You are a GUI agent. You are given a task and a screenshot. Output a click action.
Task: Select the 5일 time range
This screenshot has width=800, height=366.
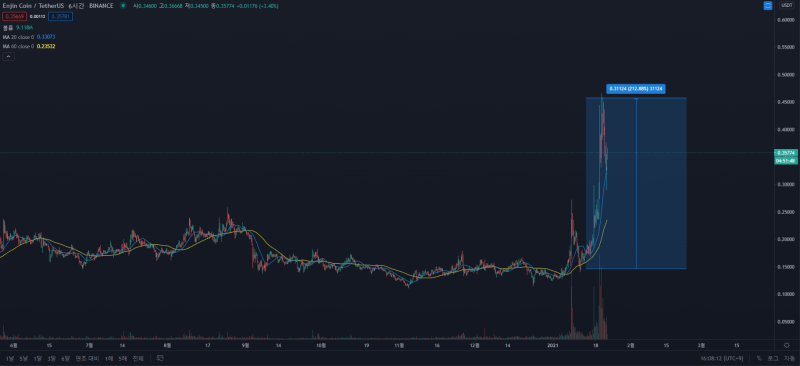pyautogui.click(x=23, y=358)
